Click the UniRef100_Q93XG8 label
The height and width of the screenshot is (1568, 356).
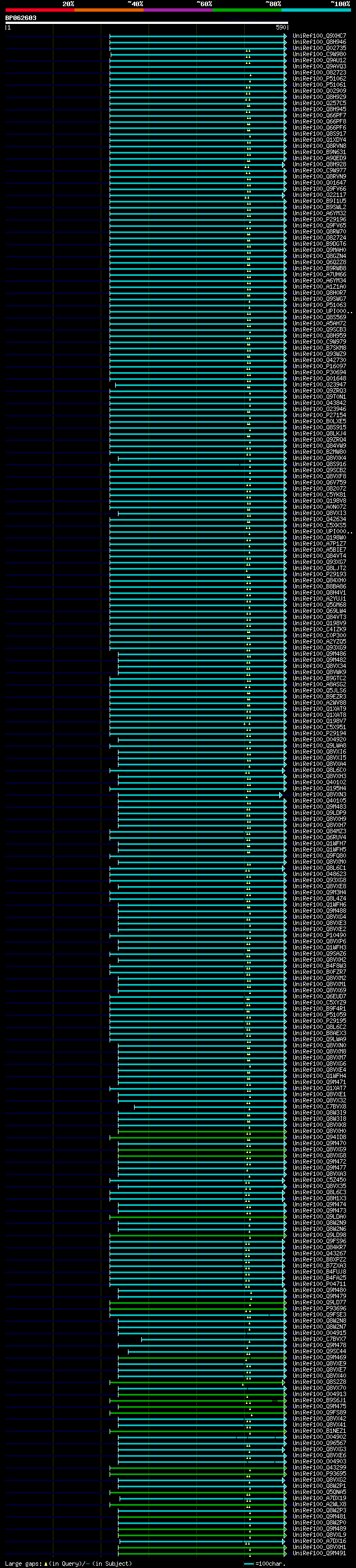pos(319,880)
